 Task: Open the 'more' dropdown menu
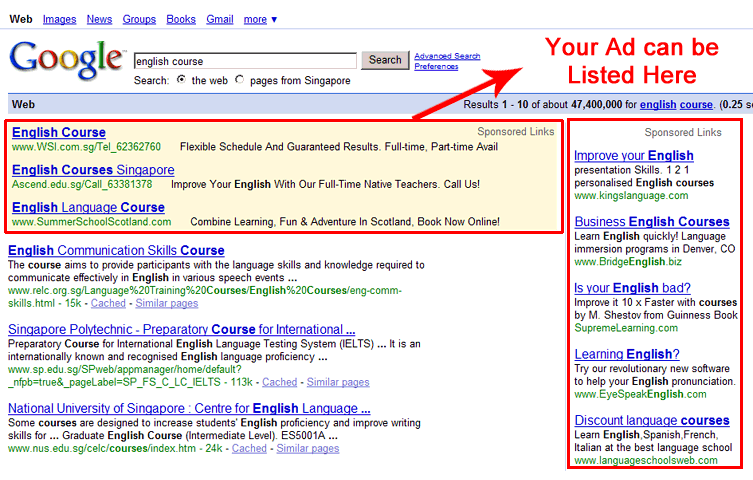(x=260, y=20)
